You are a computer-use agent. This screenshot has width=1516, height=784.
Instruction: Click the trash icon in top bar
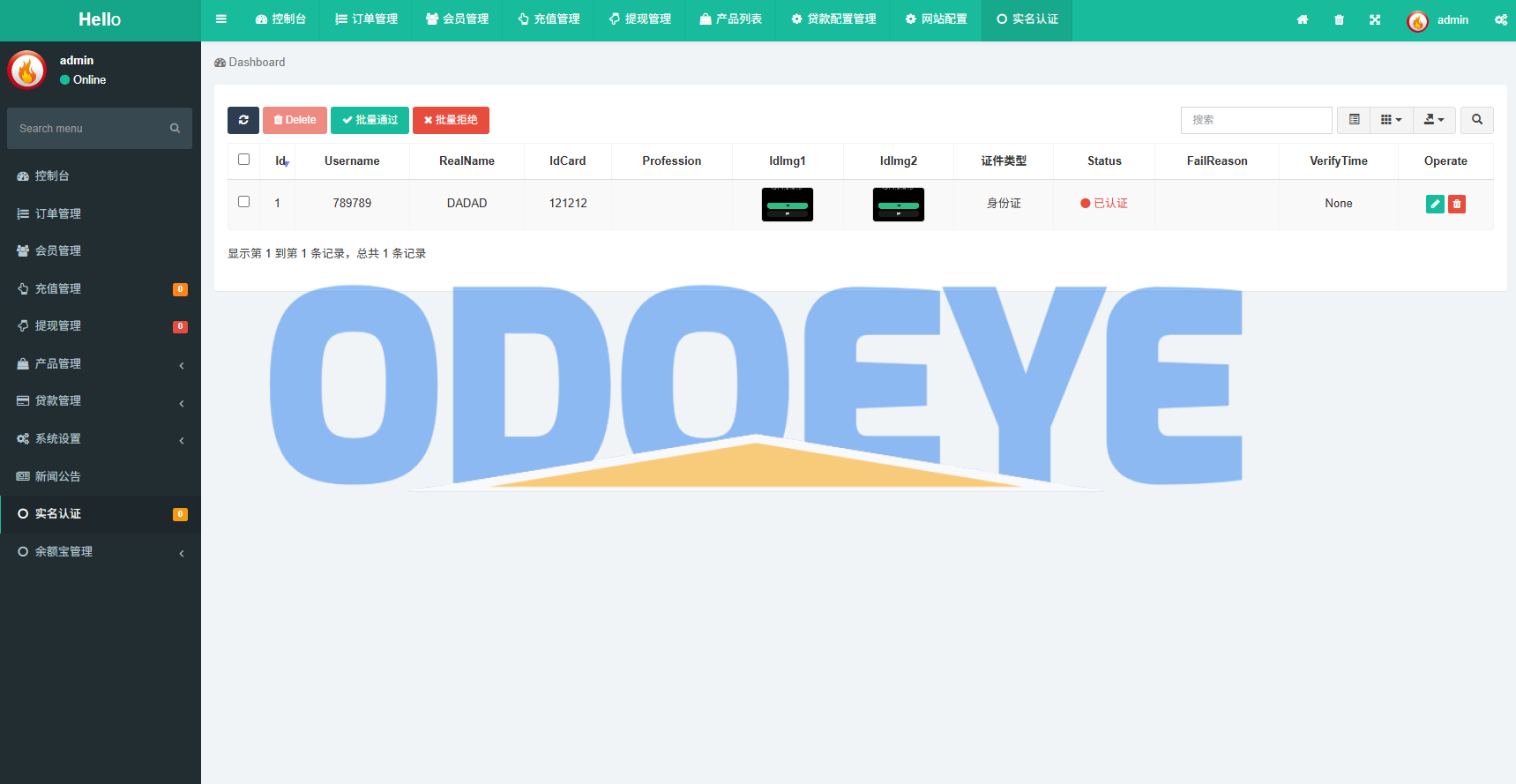[x=1339, y=19]
